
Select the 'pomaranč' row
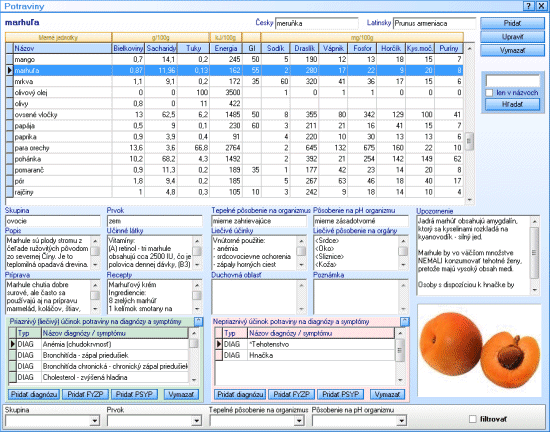coord(234,170)
